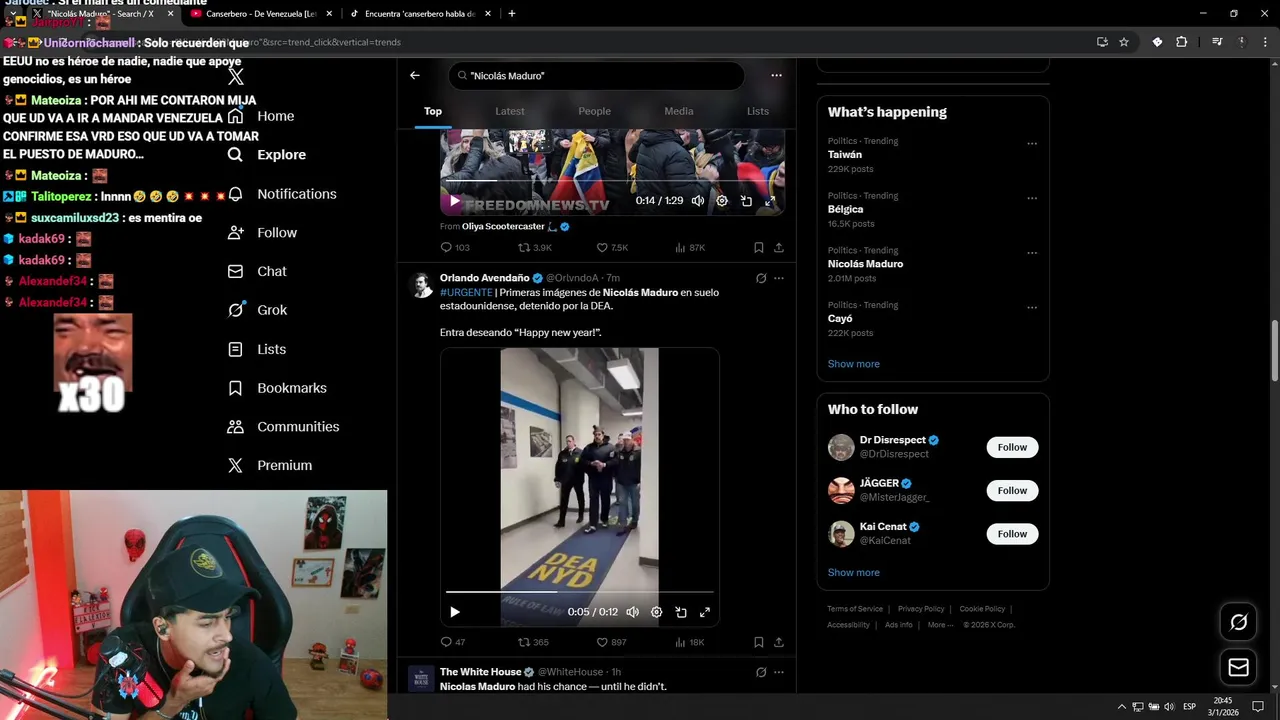This screenshot has height=720, width=1280.
Task: Open Notifications in the sidebar
Action: pyautogui.click(x=282, y=194)
